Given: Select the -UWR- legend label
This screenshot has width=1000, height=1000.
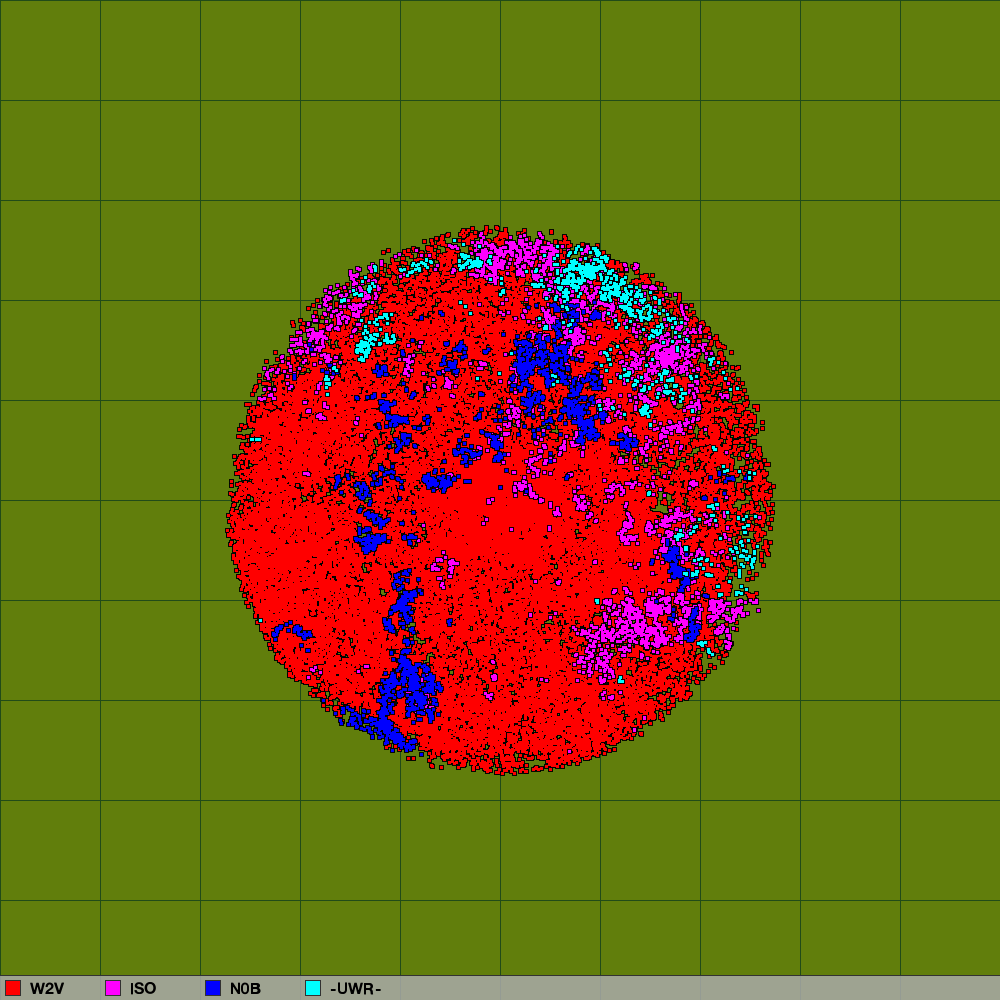Looking at the screenshot, I should [356, 989].
